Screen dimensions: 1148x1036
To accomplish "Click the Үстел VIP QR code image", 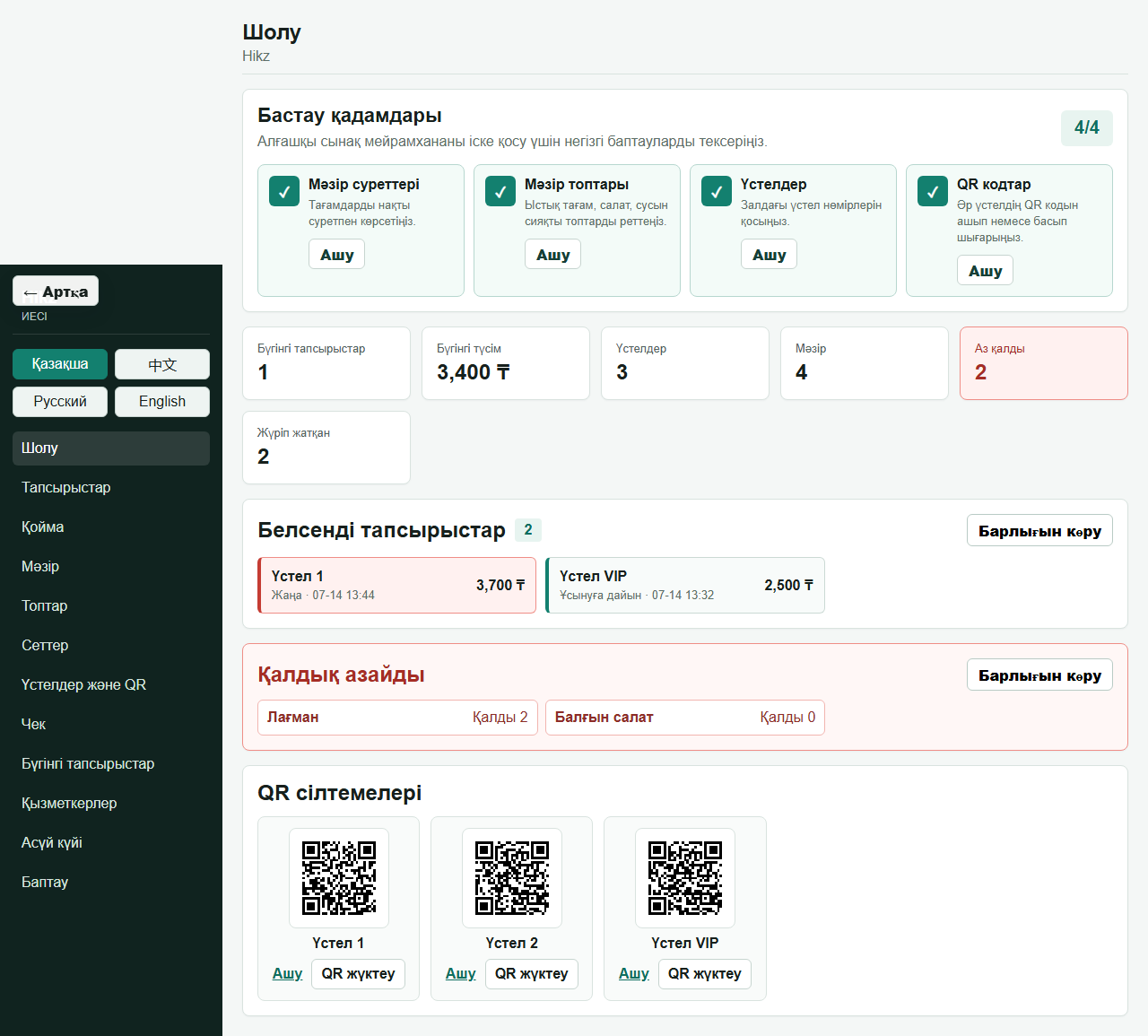I will [x=685, y=878].
